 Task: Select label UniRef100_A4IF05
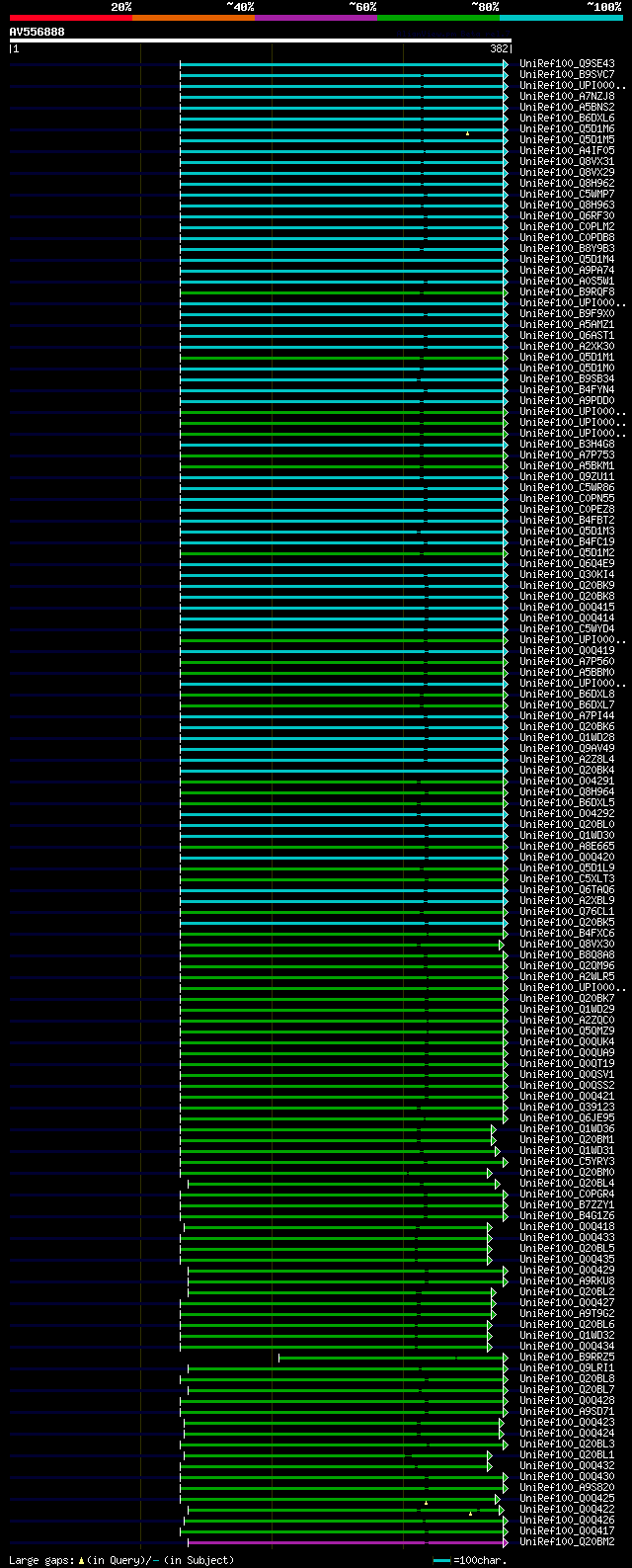point(567,150)
